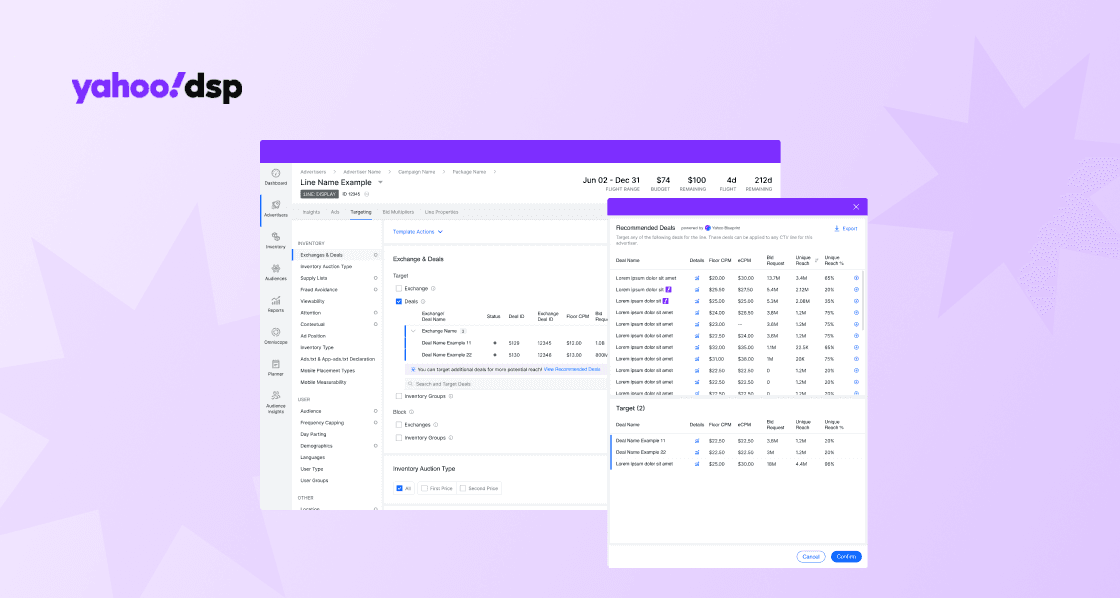
Task: Switch to the Insights tab
Action: pyautogui.click(x=311, y=212)
